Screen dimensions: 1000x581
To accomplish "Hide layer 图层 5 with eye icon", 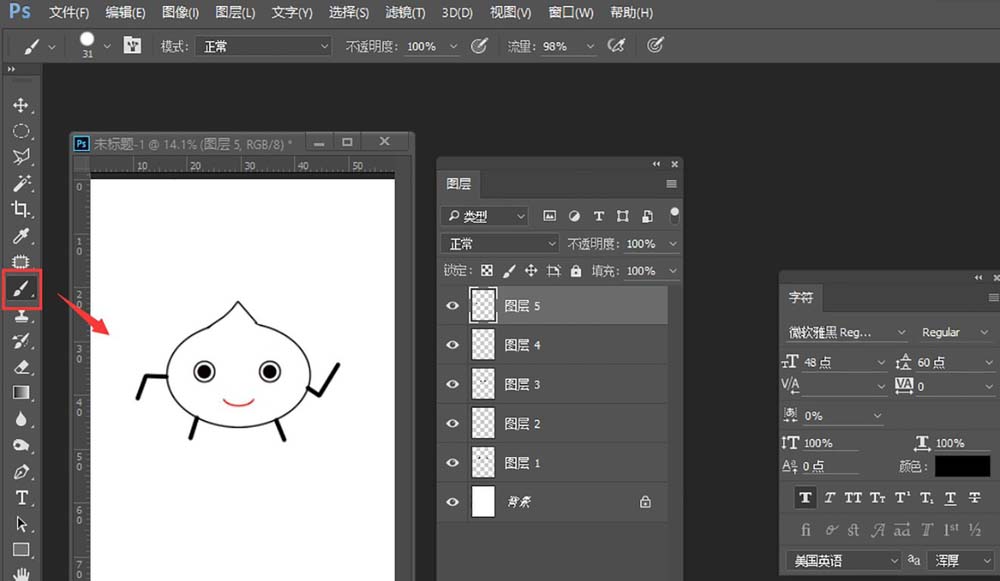I will (x=453, y=306).
